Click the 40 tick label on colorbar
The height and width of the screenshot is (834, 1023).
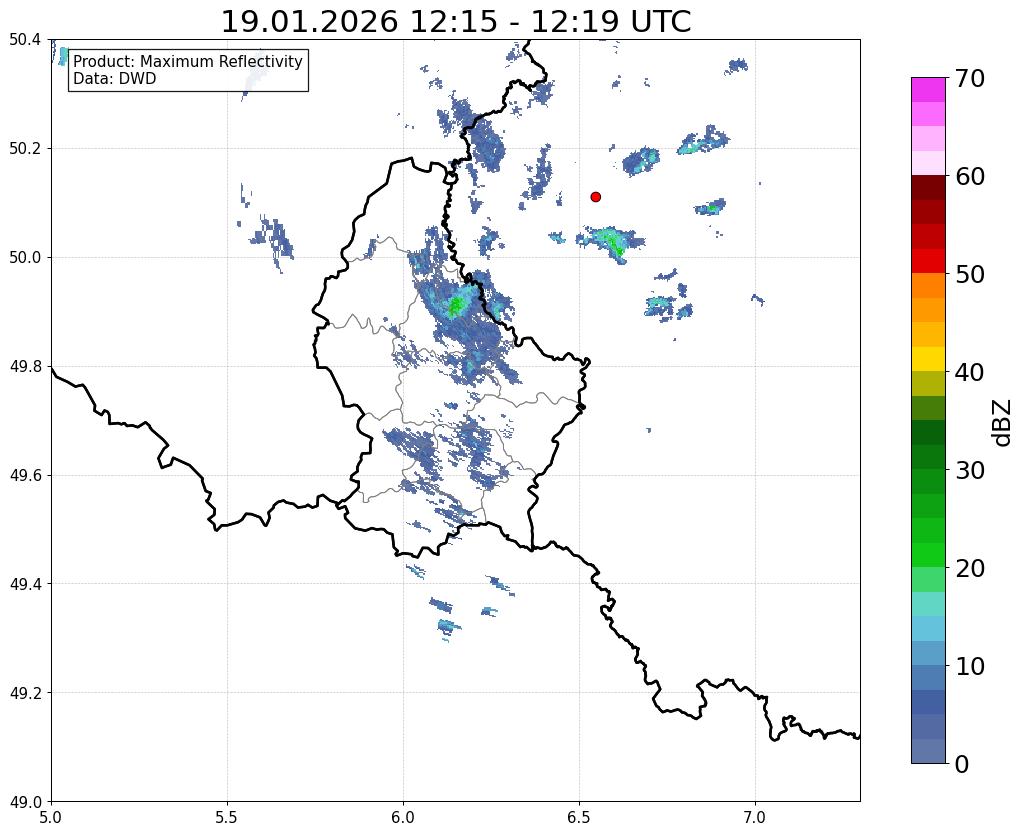970,372
